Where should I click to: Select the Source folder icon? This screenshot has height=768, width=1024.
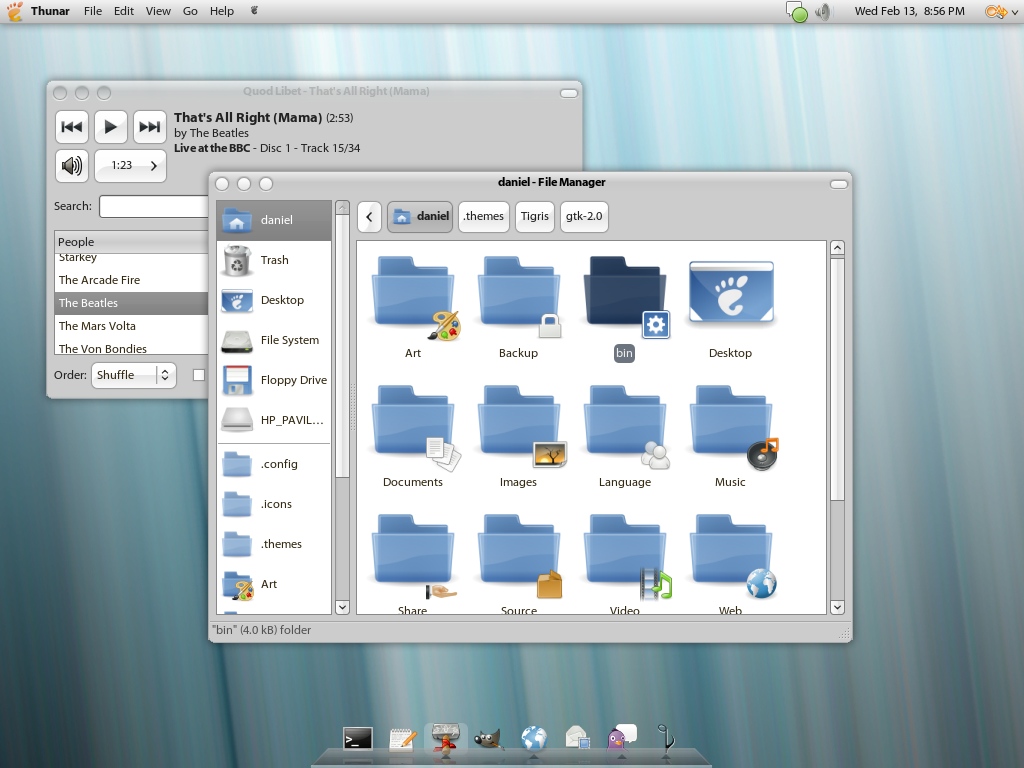[519, 556]
